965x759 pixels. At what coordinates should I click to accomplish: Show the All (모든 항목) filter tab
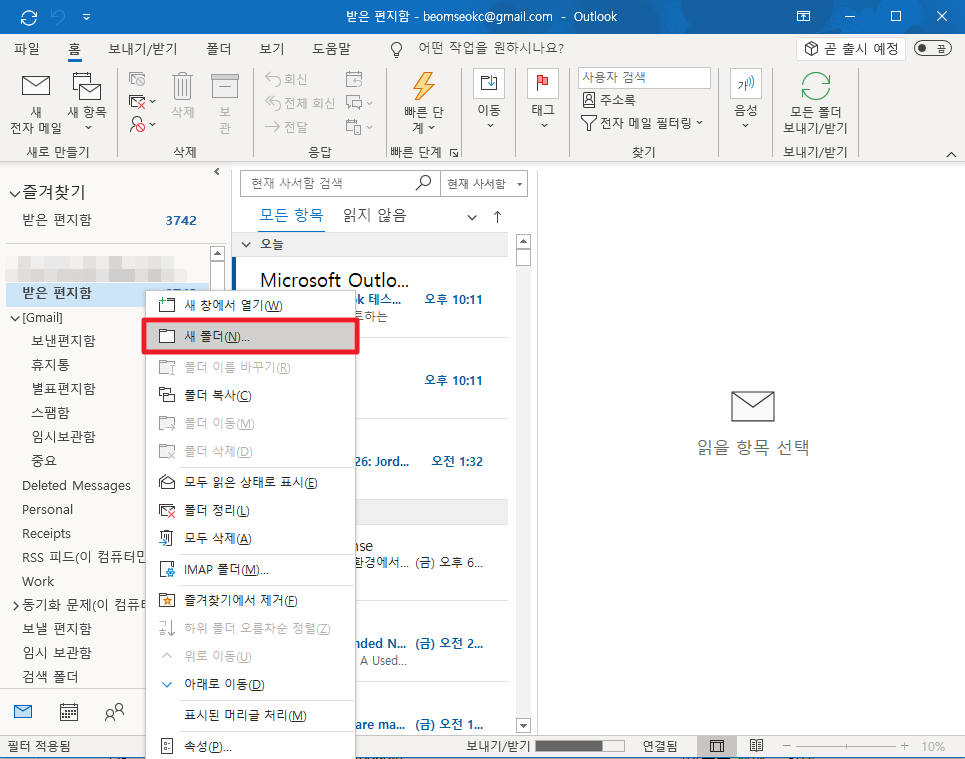pos(291,215)
